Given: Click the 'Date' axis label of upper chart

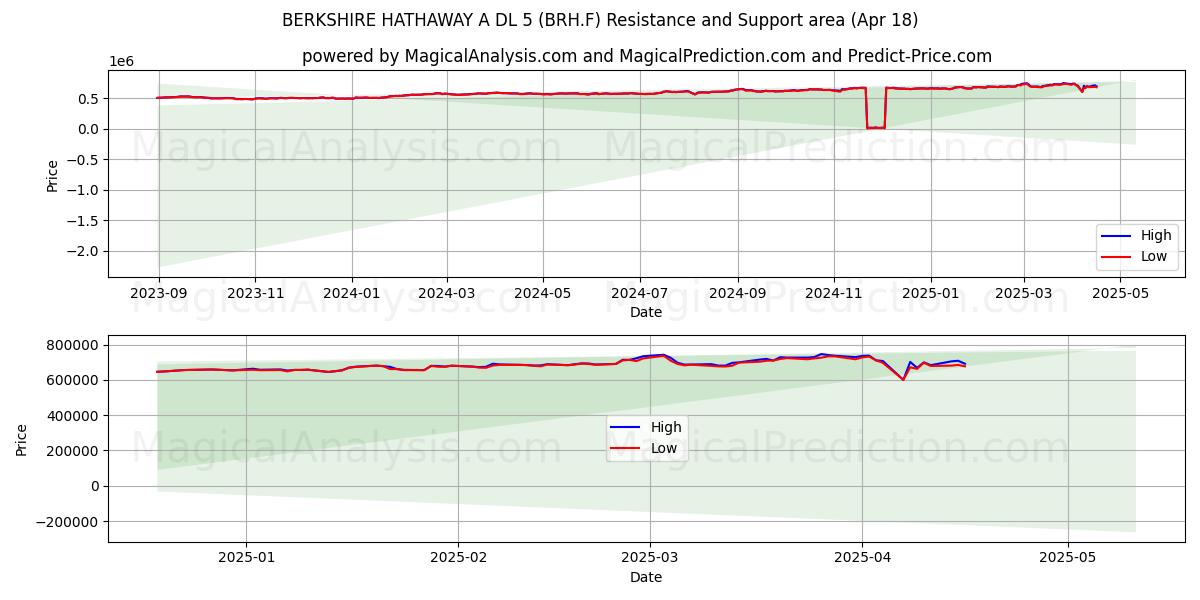Looking at the screenshot, I should [646, 312].
